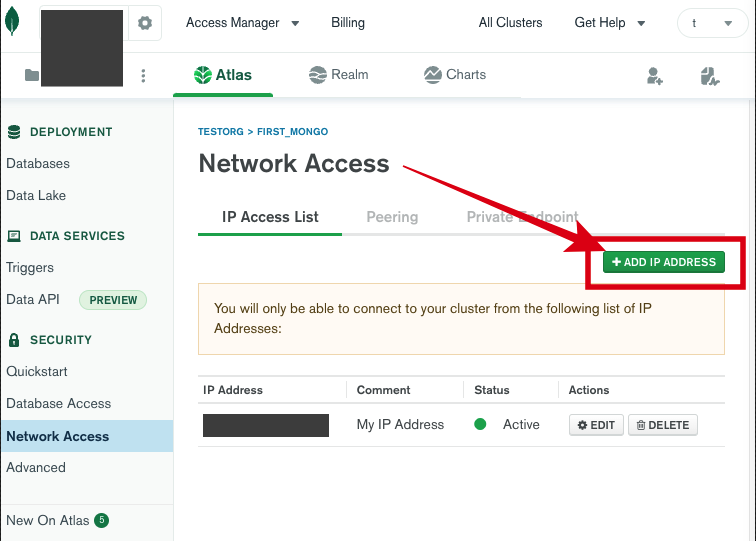Open Databases in the sidebar
Viewport: 756px width, 541px height.
point(38,163)
